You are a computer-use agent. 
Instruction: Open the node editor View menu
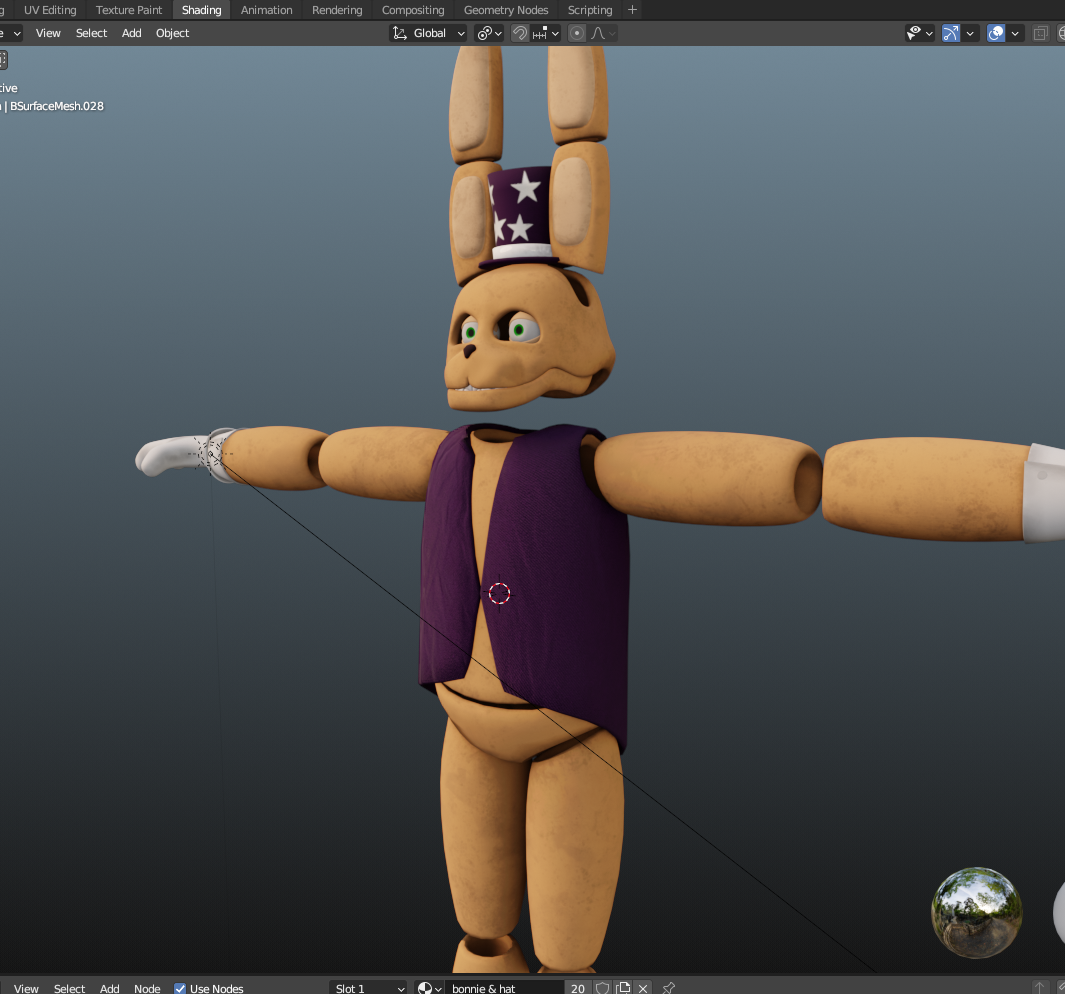click(26, 988)
